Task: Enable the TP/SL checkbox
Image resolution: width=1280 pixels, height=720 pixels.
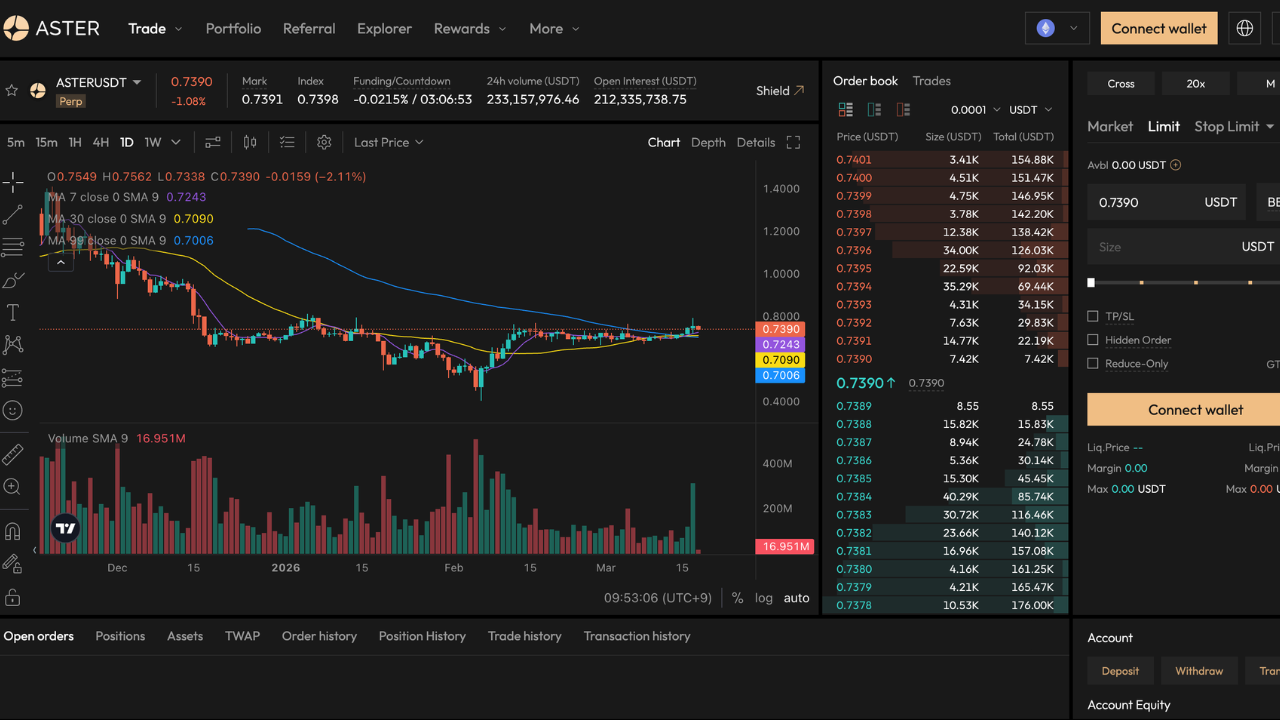Action: point(1093,316)
